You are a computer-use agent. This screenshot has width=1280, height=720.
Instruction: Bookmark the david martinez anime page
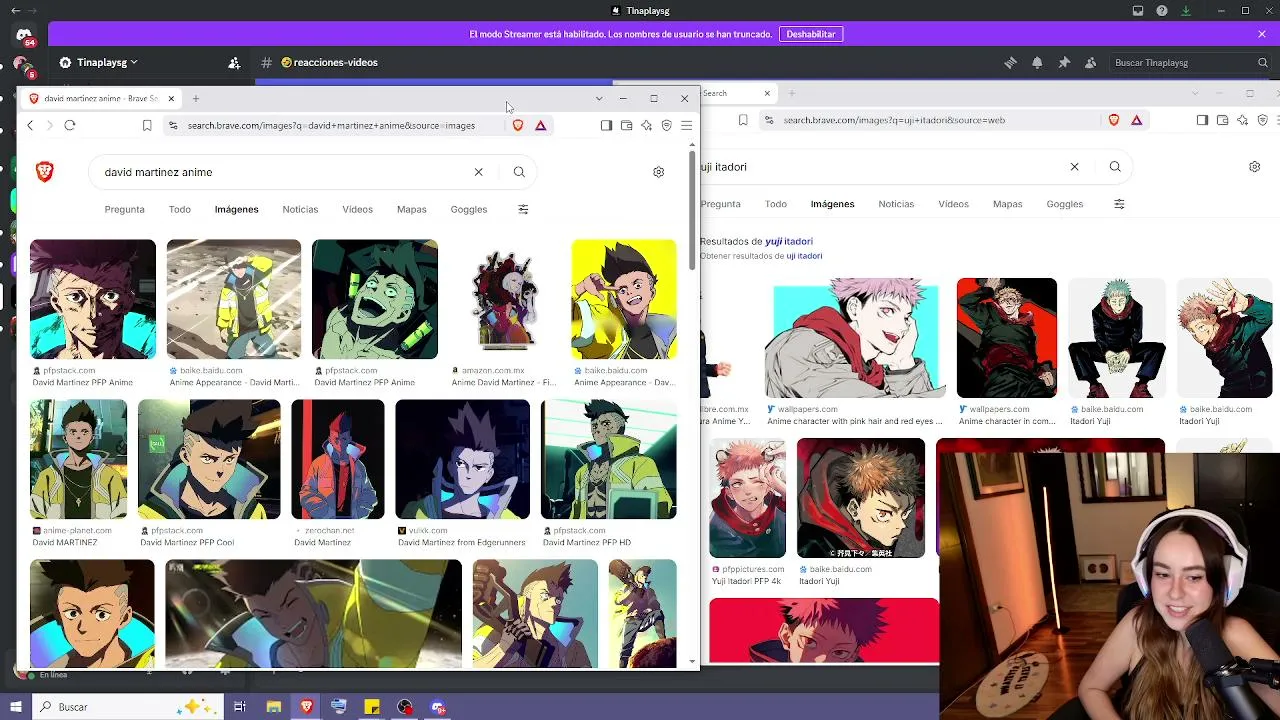[x=147, y=125]
